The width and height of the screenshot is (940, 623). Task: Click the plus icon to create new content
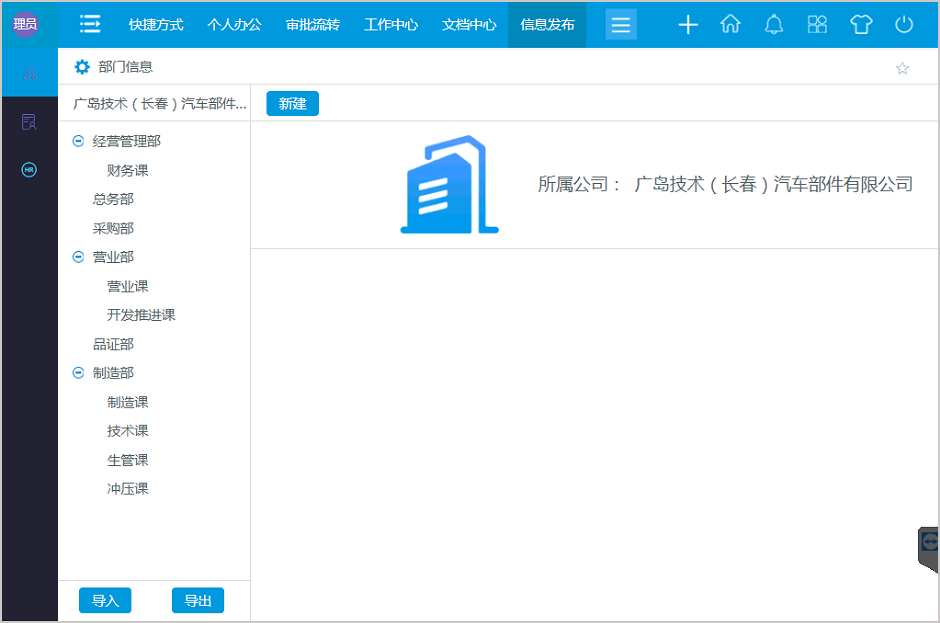tap(687, 24)
